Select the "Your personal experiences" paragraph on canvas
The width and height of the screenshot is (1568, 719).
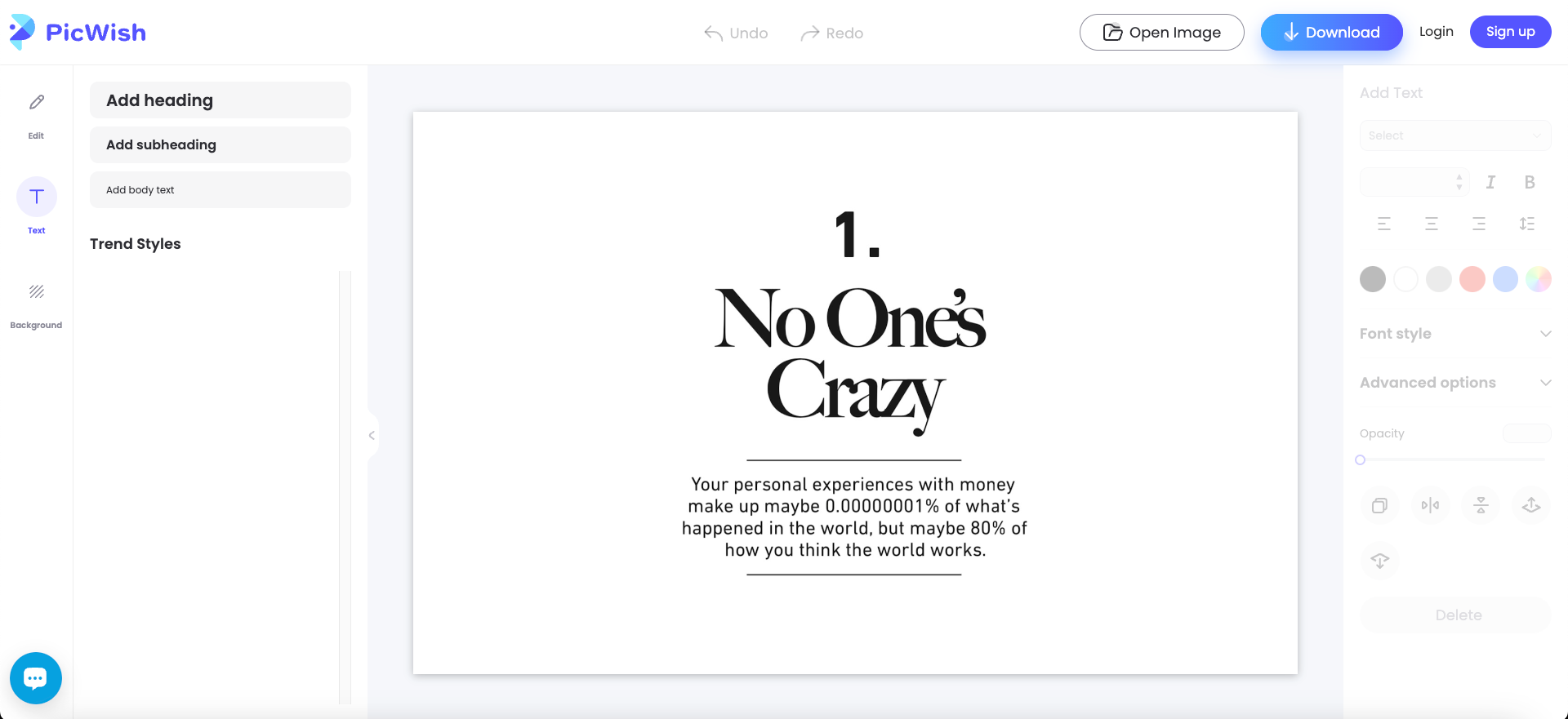point(854,517)
